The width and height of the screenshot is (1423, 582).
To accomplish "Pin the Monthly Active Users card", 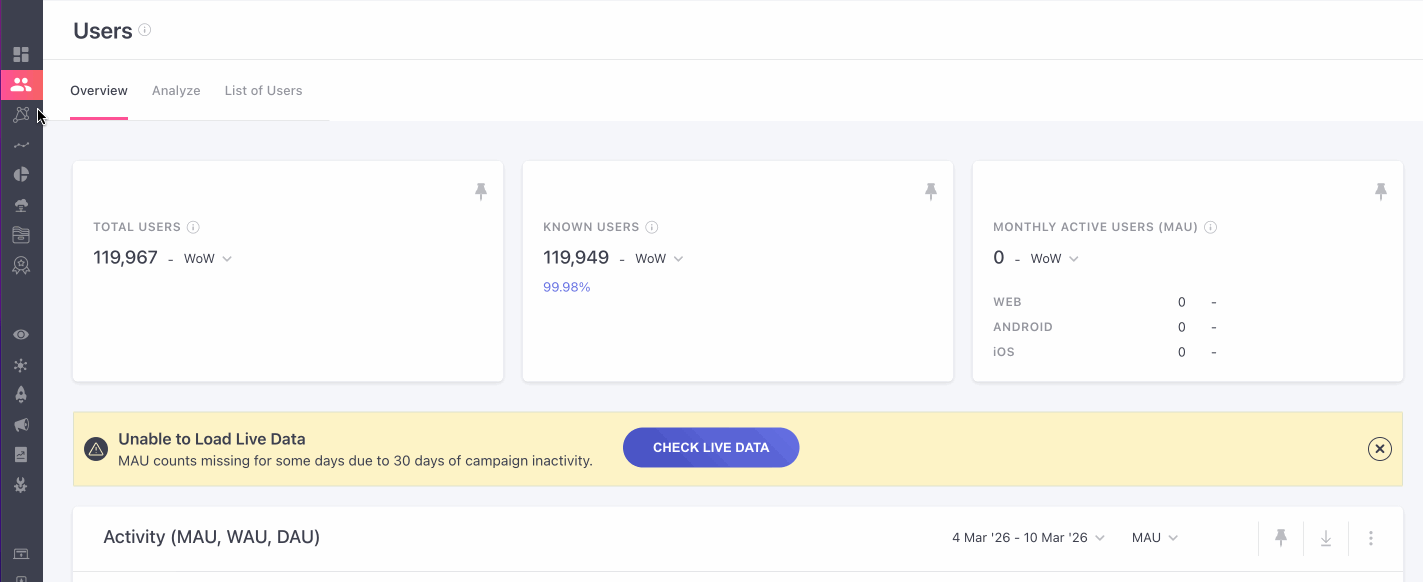I will click(x=1381, y=191).
